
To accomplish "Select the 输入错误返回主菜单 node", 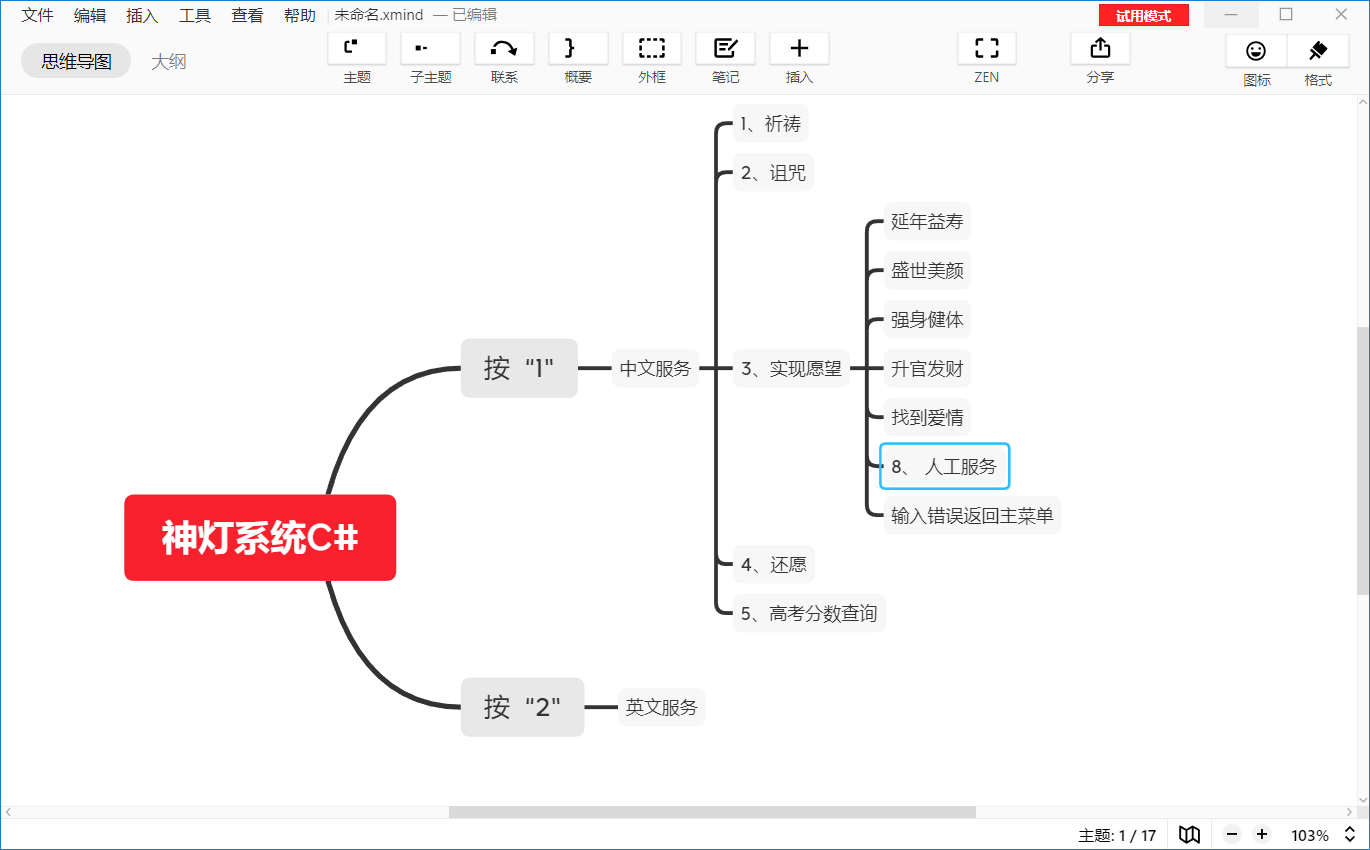I will [x=972, y=515].
